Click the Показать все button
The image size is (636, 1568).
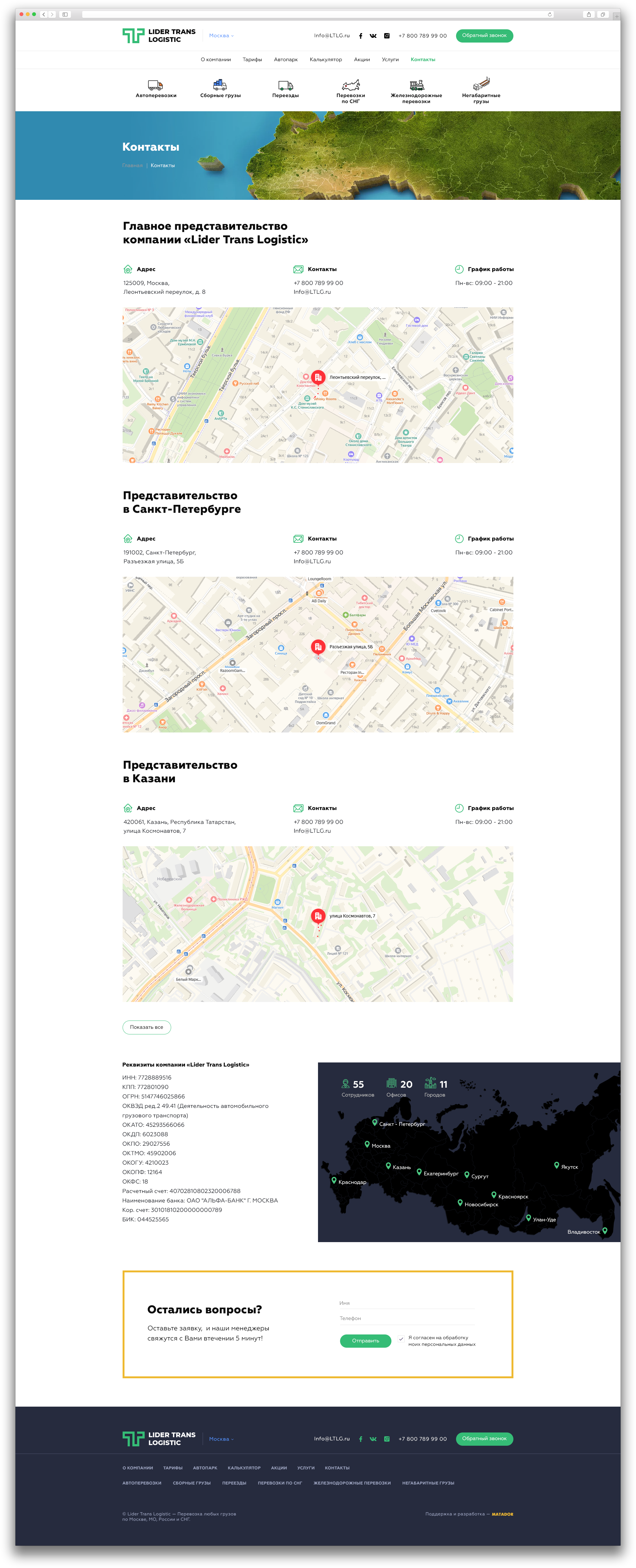point(147,1027)
